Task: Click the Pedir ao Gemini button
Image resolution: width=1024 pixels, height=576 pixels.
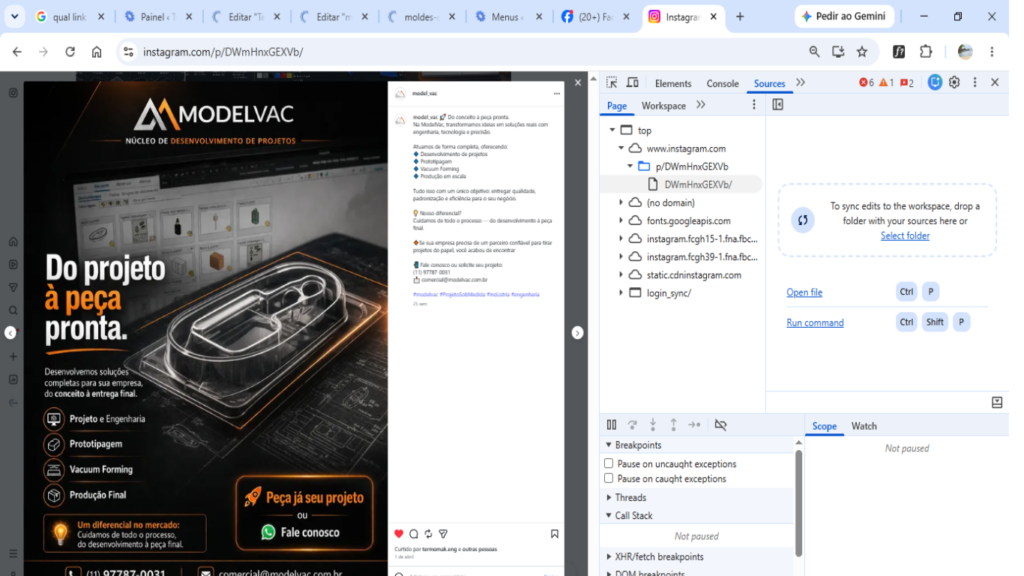Action: [x=843, y=16]
